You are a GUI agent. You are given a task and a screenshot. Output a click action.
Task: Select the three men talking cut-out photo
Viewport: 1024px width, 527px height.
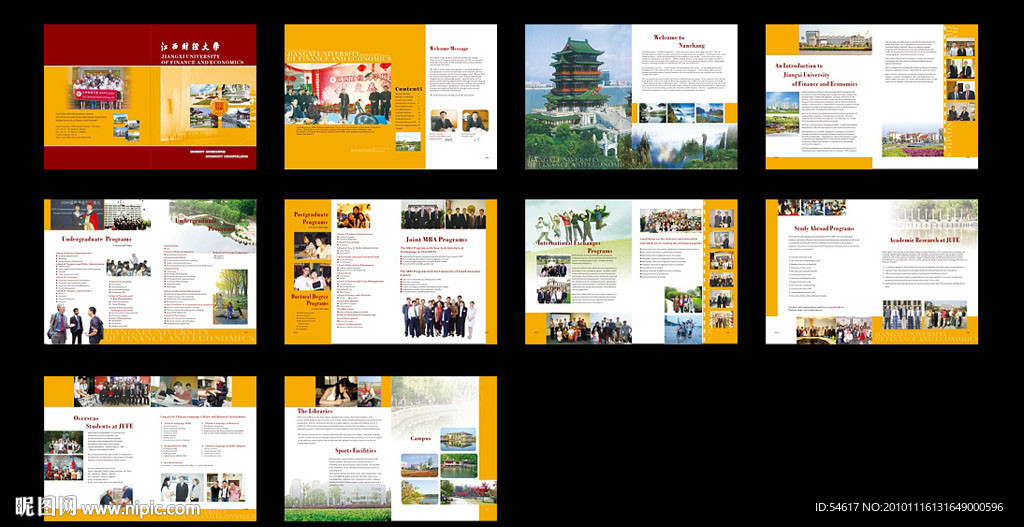click(x=75, y=325)
